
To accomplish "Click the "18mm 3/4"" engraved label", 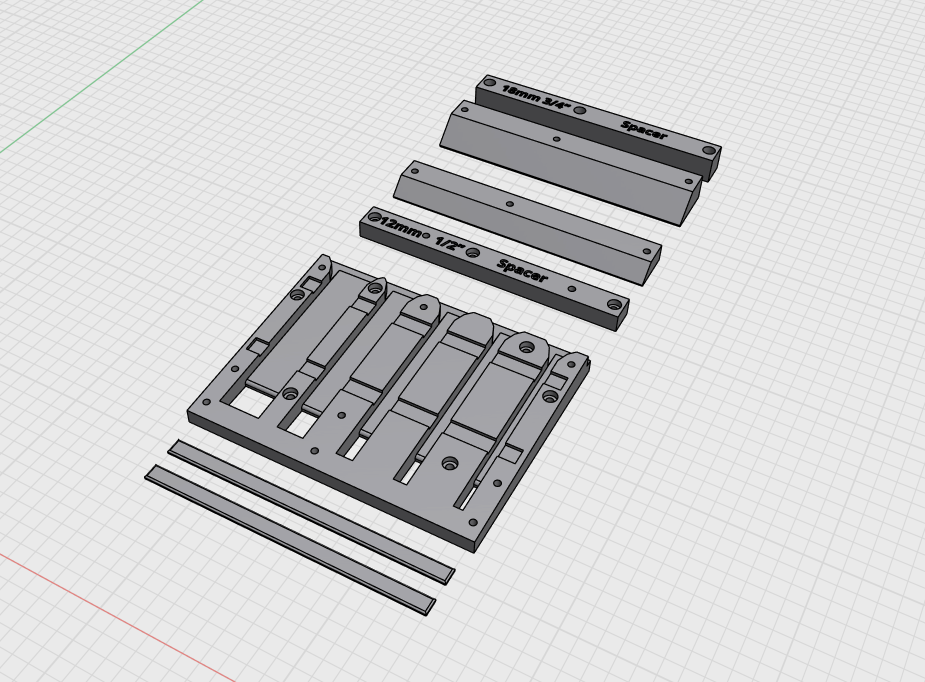I will click(x=537, y=99).
